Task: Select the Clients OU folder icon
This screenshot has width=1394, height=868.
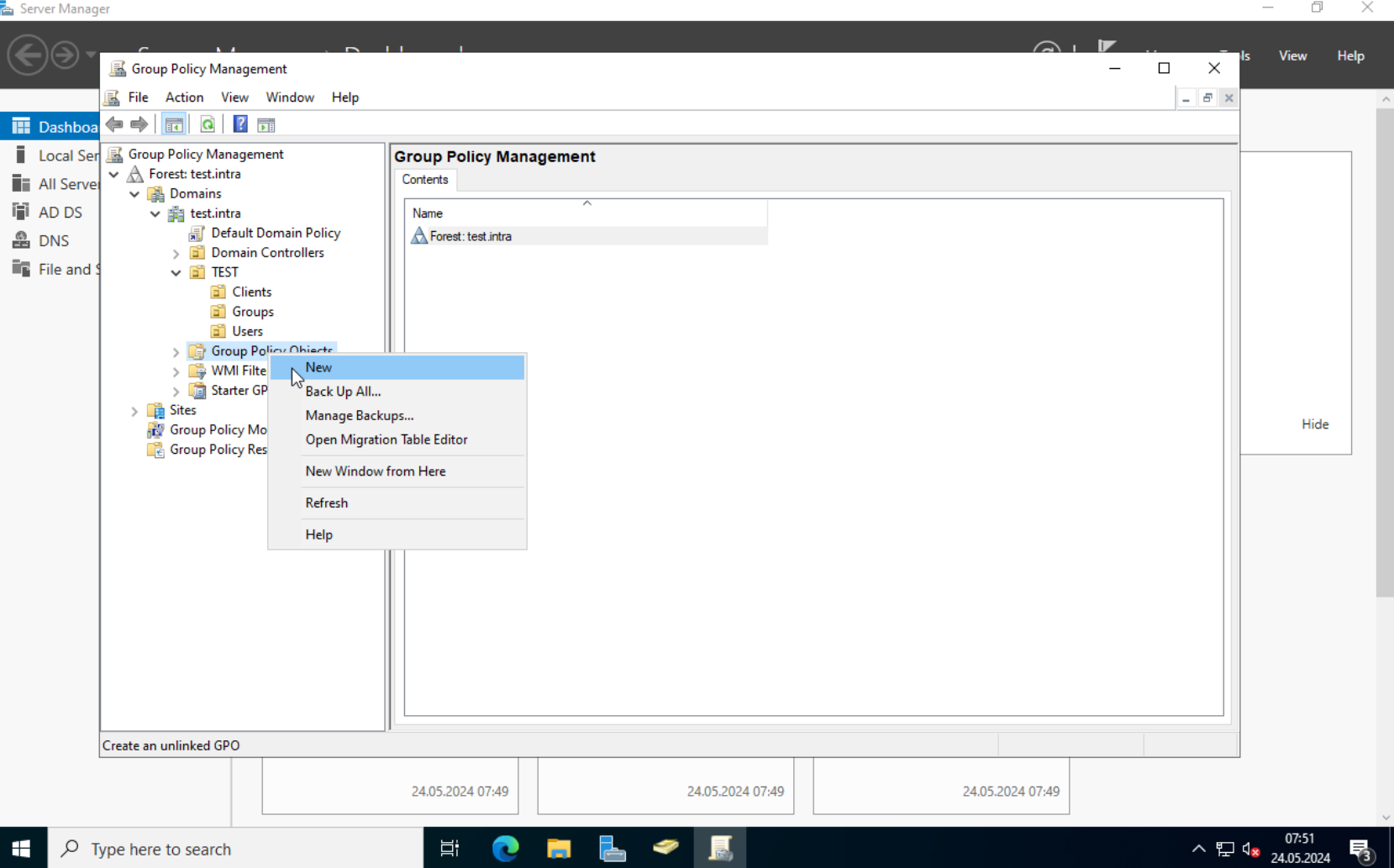Action: [218, 292]
